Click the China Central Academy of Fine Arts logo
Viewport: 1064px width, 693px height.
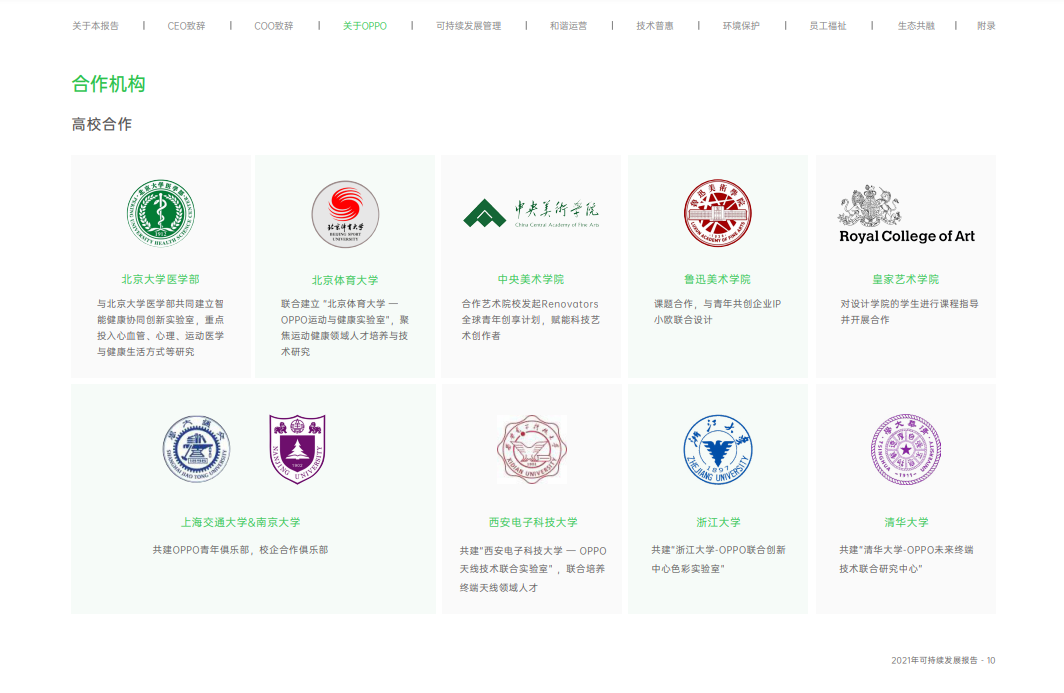(531, 213)
